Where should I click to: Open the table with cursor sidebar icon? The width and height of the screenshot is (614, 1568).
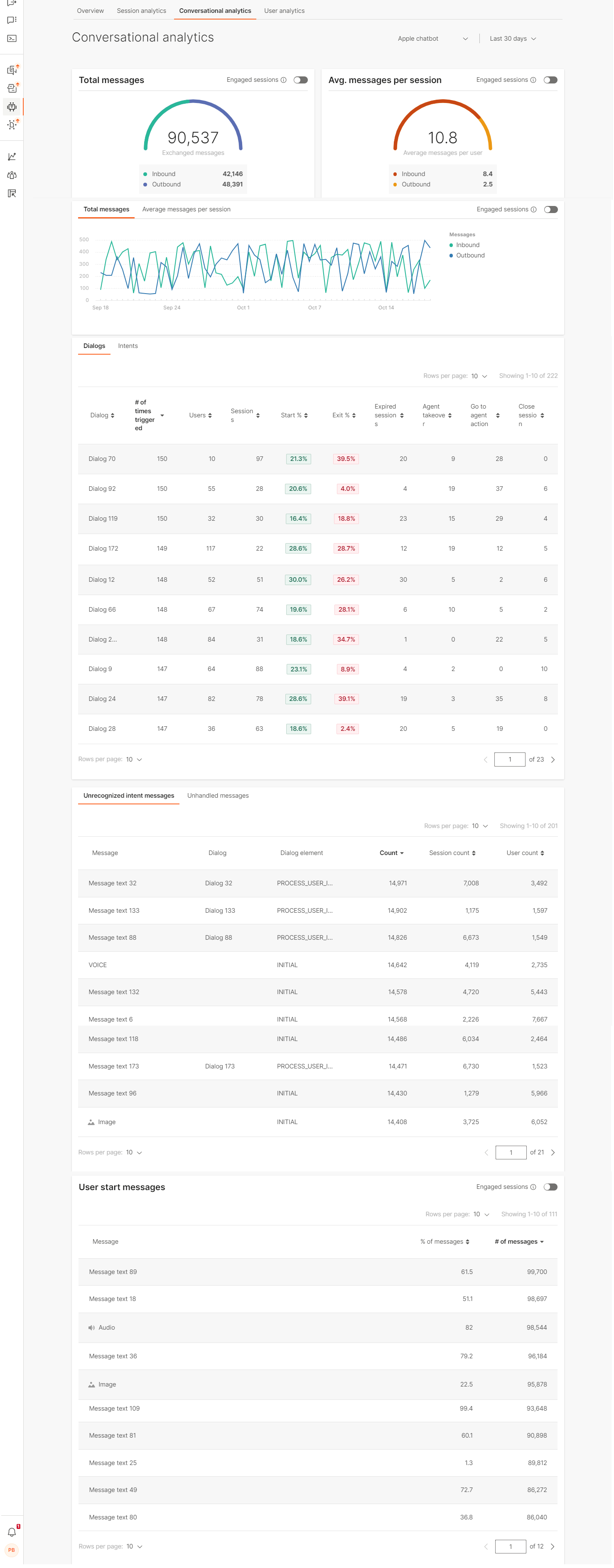[12, 194]
